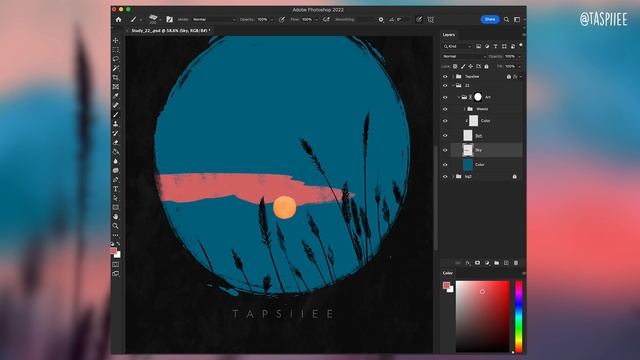The image size is (640, 360).
Task: Select the Lasso tool
Action: pyautogui.click(x=116, y=59)
